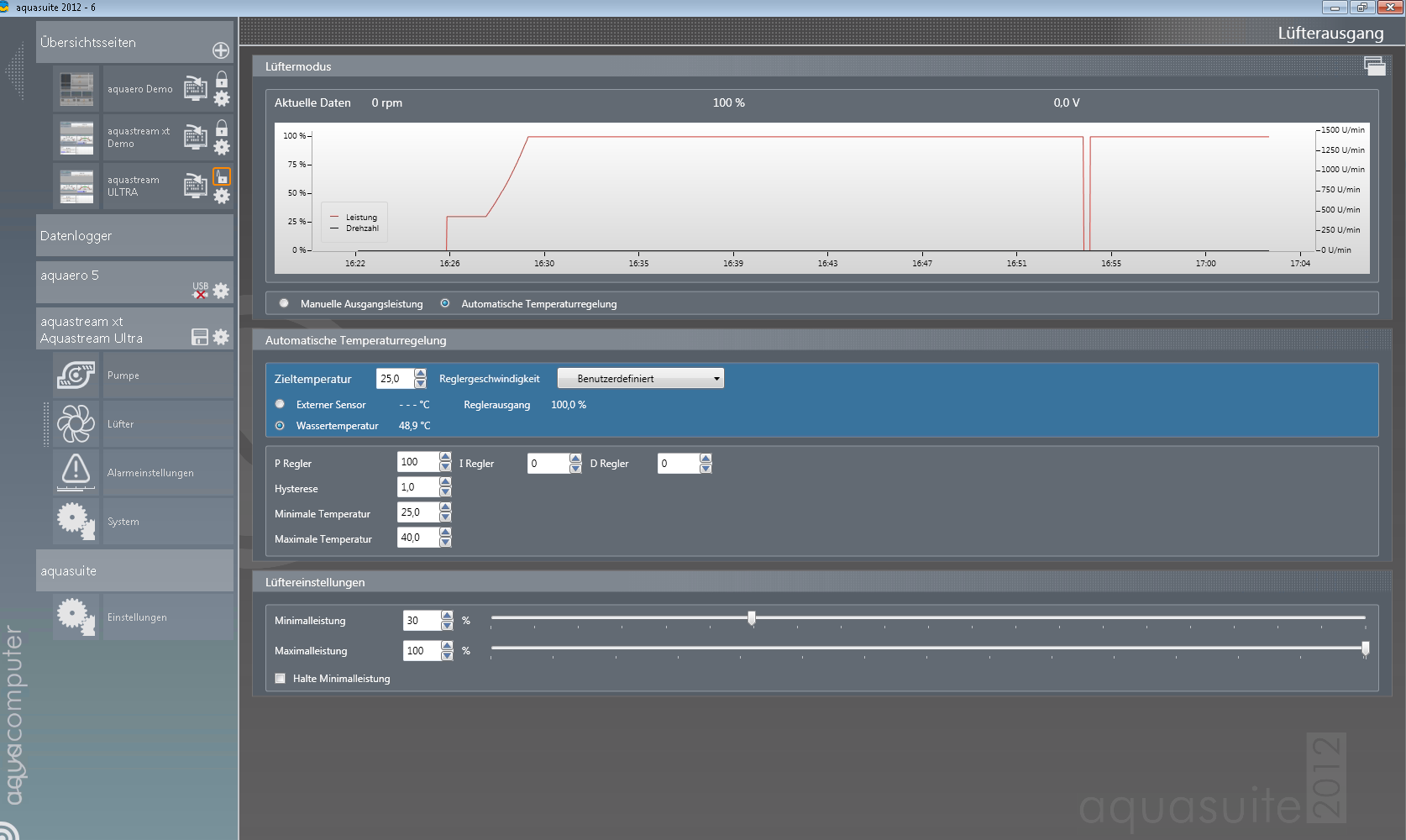
Task: Click the Minimalleistung slider handle
Action: click(x=752, y=618)
